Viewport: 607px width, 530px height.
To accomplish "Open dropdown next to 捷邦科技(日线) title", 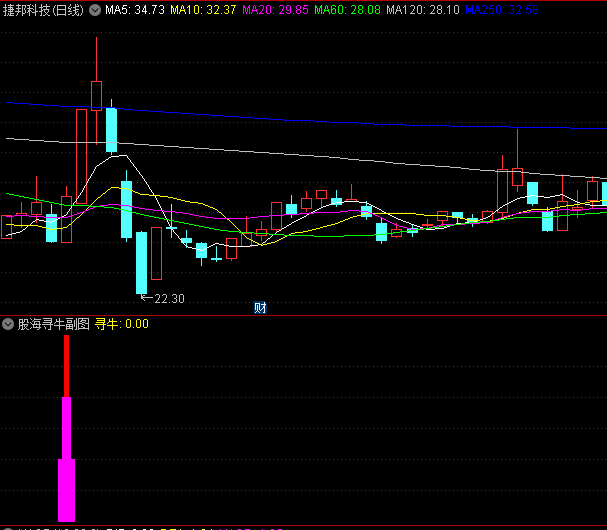I will pyautogui.click(x=95, y=10).
